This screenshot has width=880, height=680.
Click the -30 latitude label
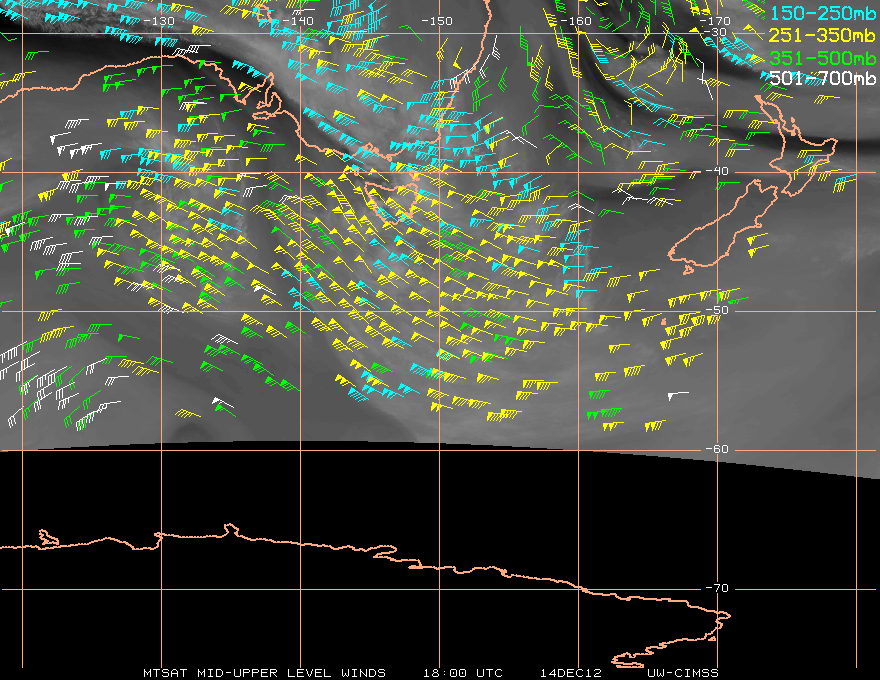(716, 32)
